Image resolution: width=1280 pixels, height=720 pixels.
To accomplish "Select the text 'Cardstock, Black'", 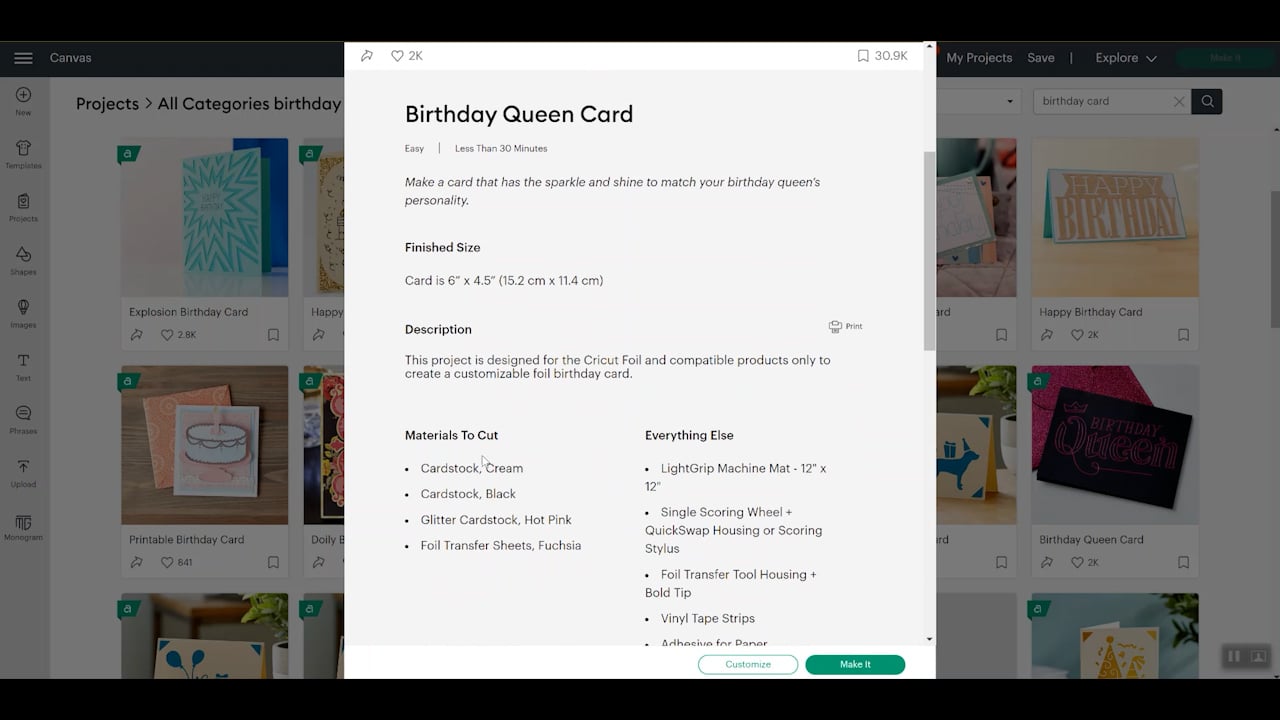I will pyautogui.click(x=468, y=494).
